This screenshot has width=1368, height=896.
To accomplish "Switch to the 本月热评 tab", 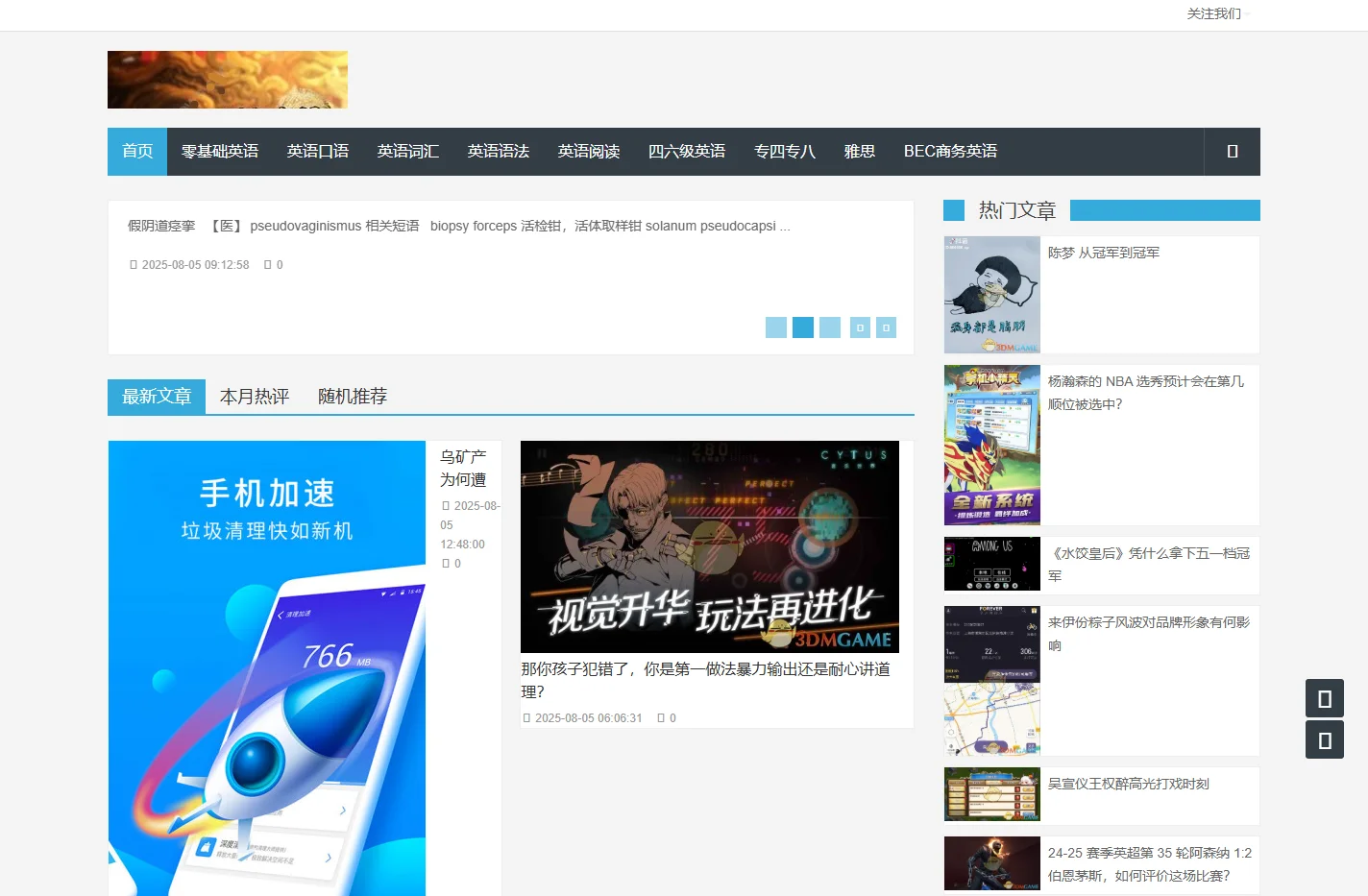I will pos(255,397).
